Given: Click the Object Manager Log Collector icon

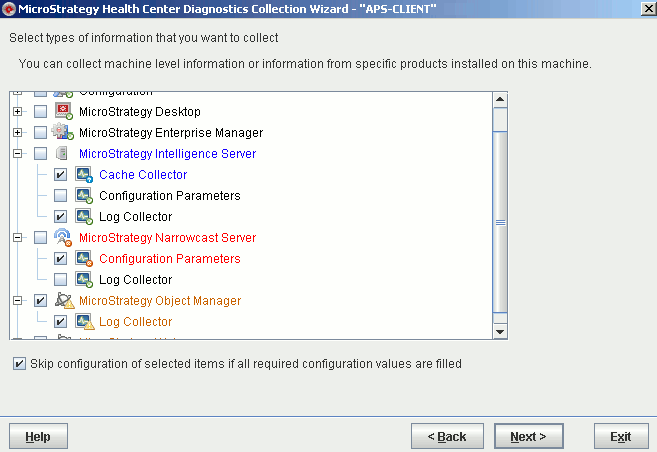Looking at the screenshot, I should pyautogui.click(x=84, y=322).
